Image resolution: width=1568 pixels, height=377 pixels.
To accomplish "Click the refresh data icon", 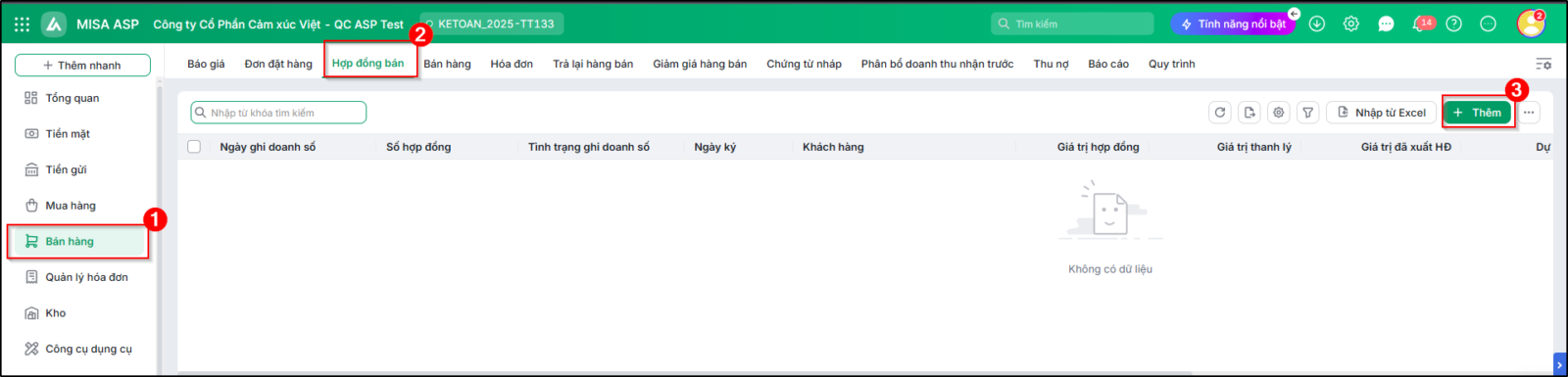I will pyautogui.click(x=1220, y=113).
